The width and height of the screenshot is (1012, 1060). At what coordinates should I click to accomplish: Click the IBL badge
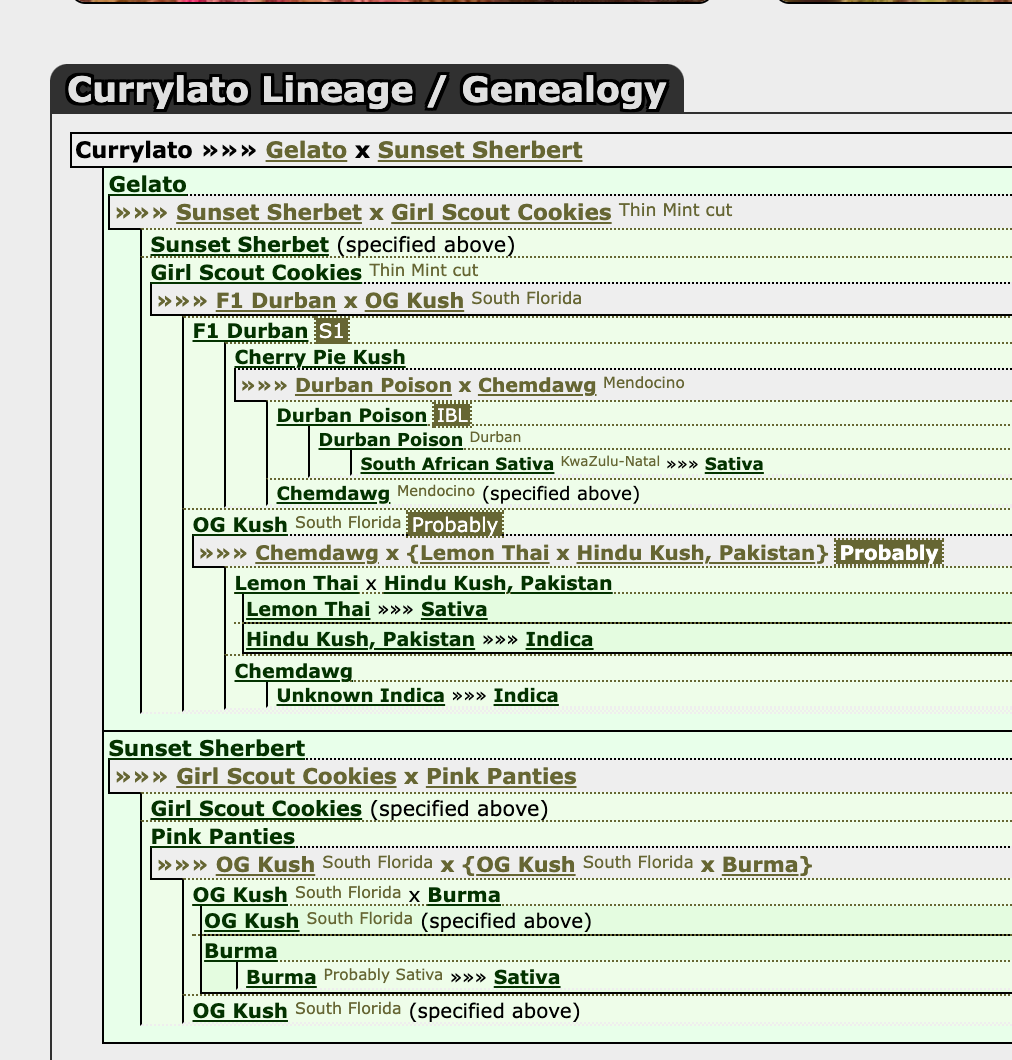(451, 415)
